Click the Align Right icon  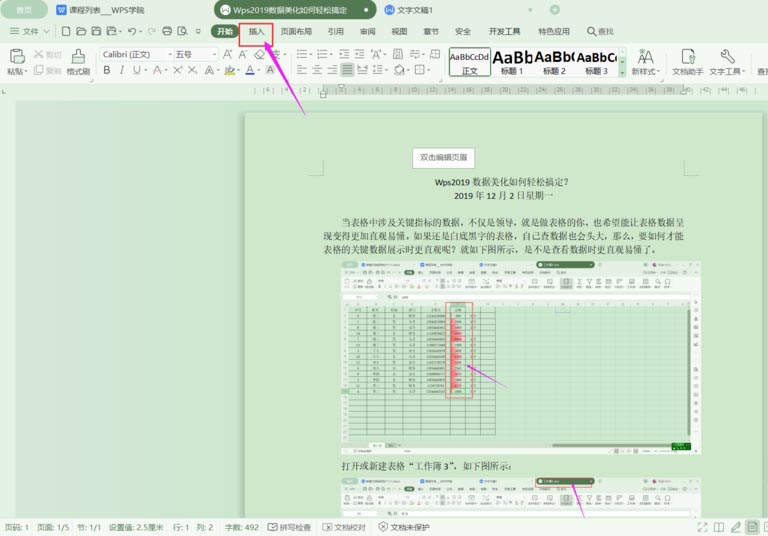tap(332, 70)
